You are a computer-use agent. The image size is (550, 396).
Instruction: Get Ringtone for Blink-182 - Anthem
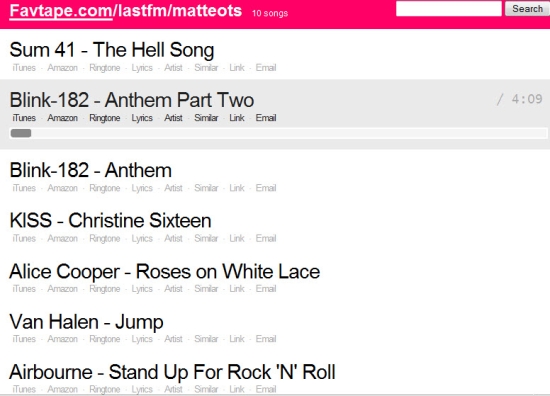tap(105, 188)
